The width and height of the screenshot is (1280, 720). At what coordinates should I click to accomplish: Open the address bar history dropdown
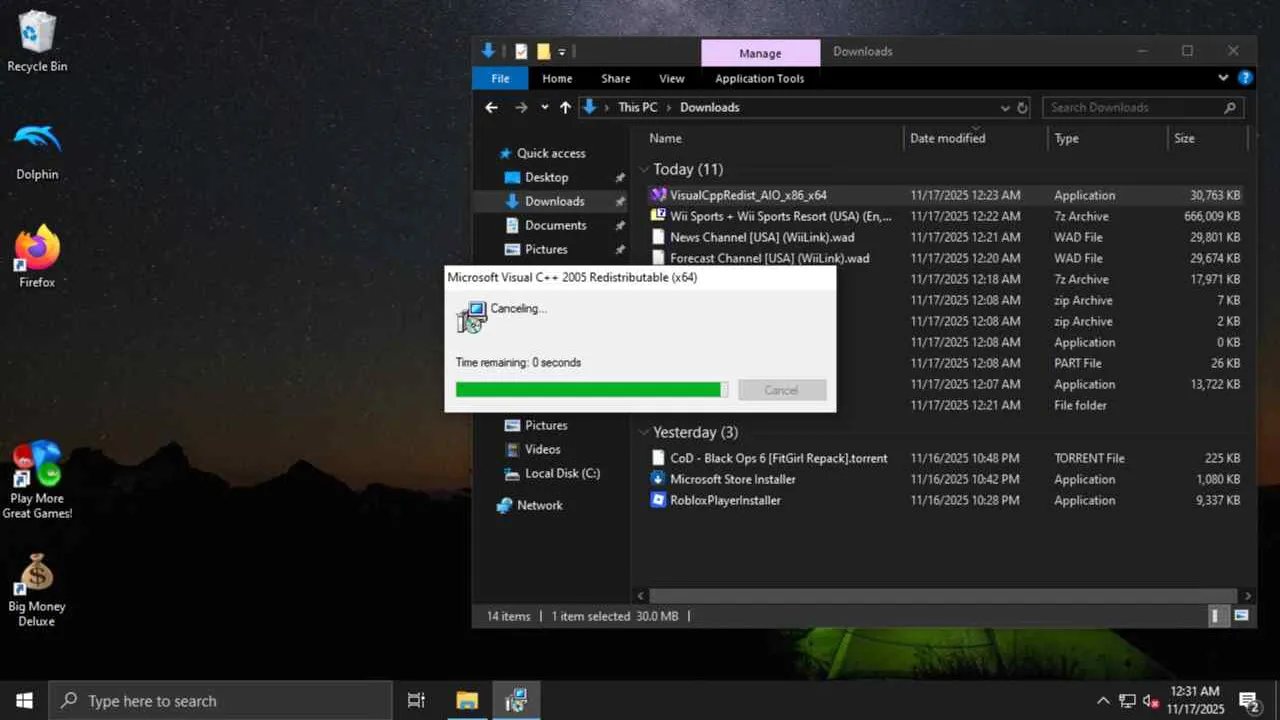[x=1005, y=108]
